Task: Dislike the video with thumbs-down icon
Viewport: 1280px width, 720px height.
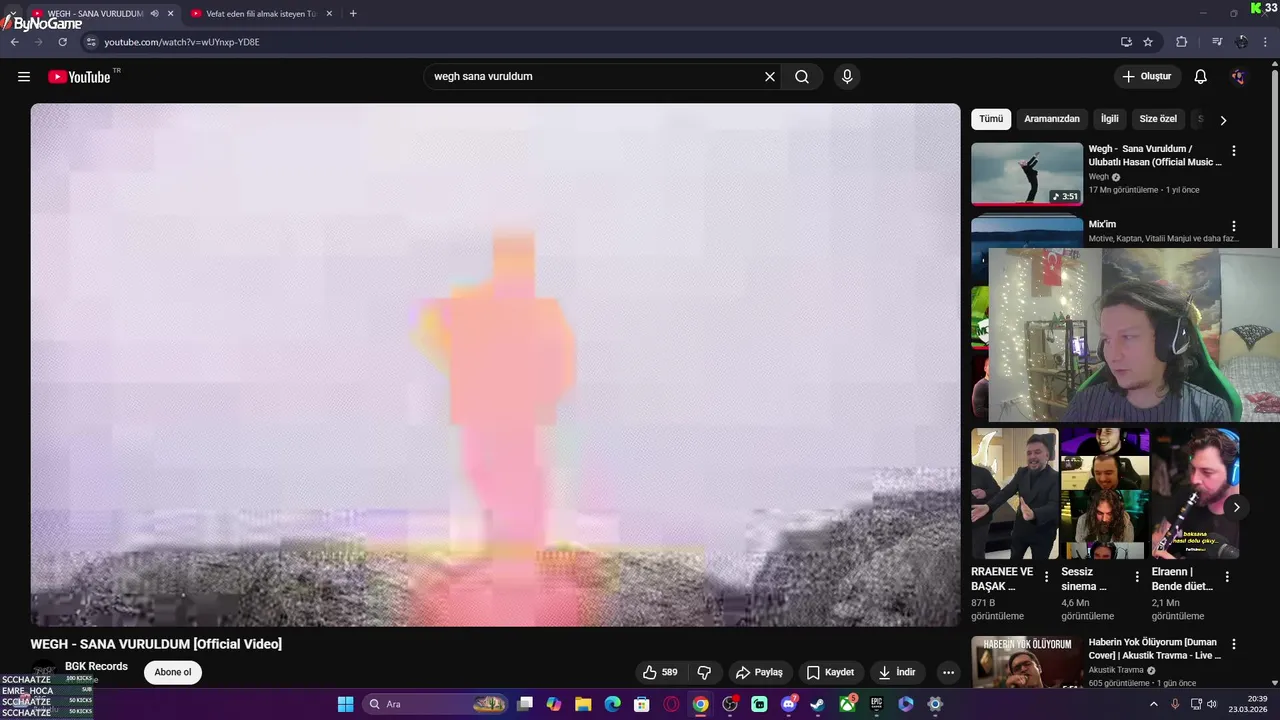Action: [x=704, y=672]
